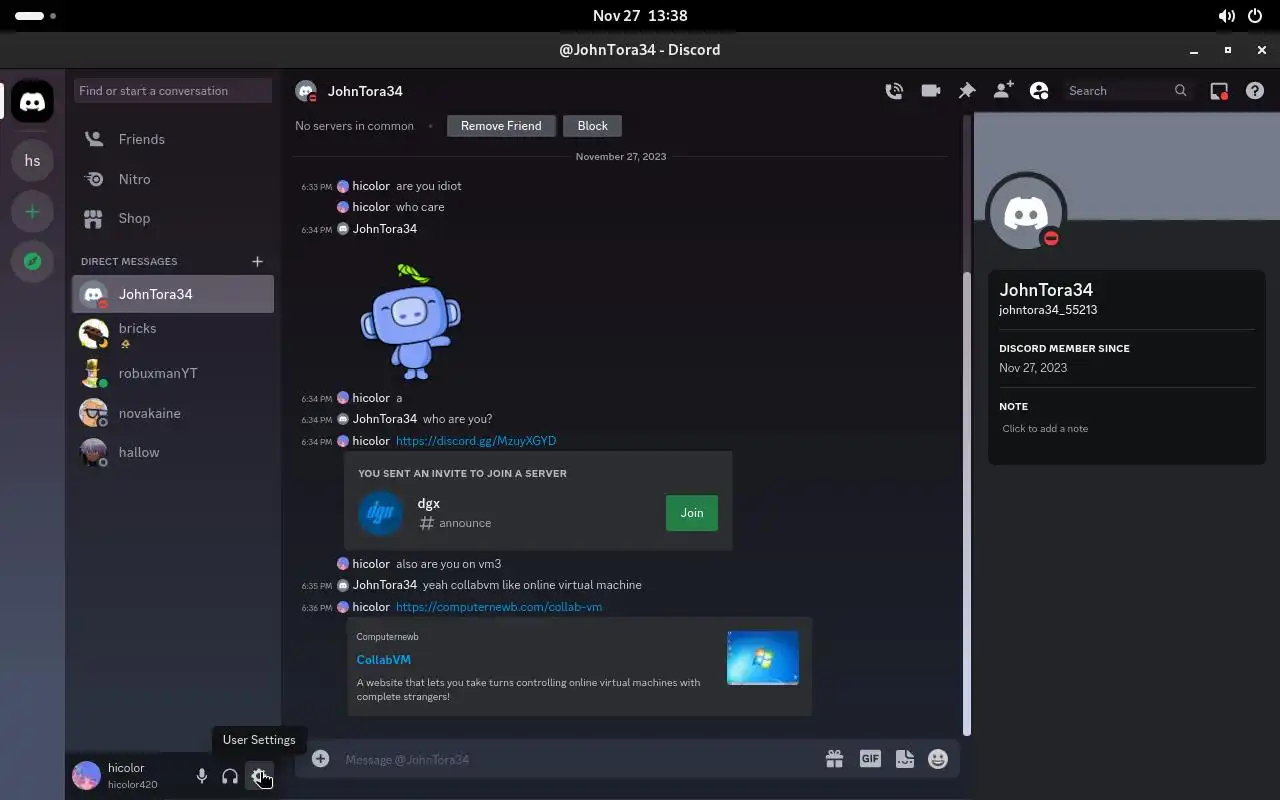
Task: Open hallow direct message
Action: coord(173,452)
